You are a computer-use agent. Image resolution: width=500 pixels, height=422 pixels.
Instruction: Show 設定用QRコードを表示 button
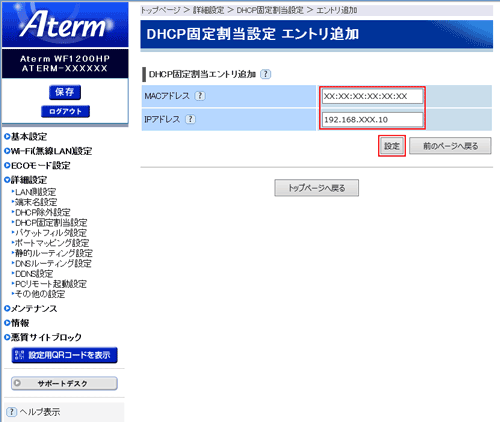click(x=64, y=355)
